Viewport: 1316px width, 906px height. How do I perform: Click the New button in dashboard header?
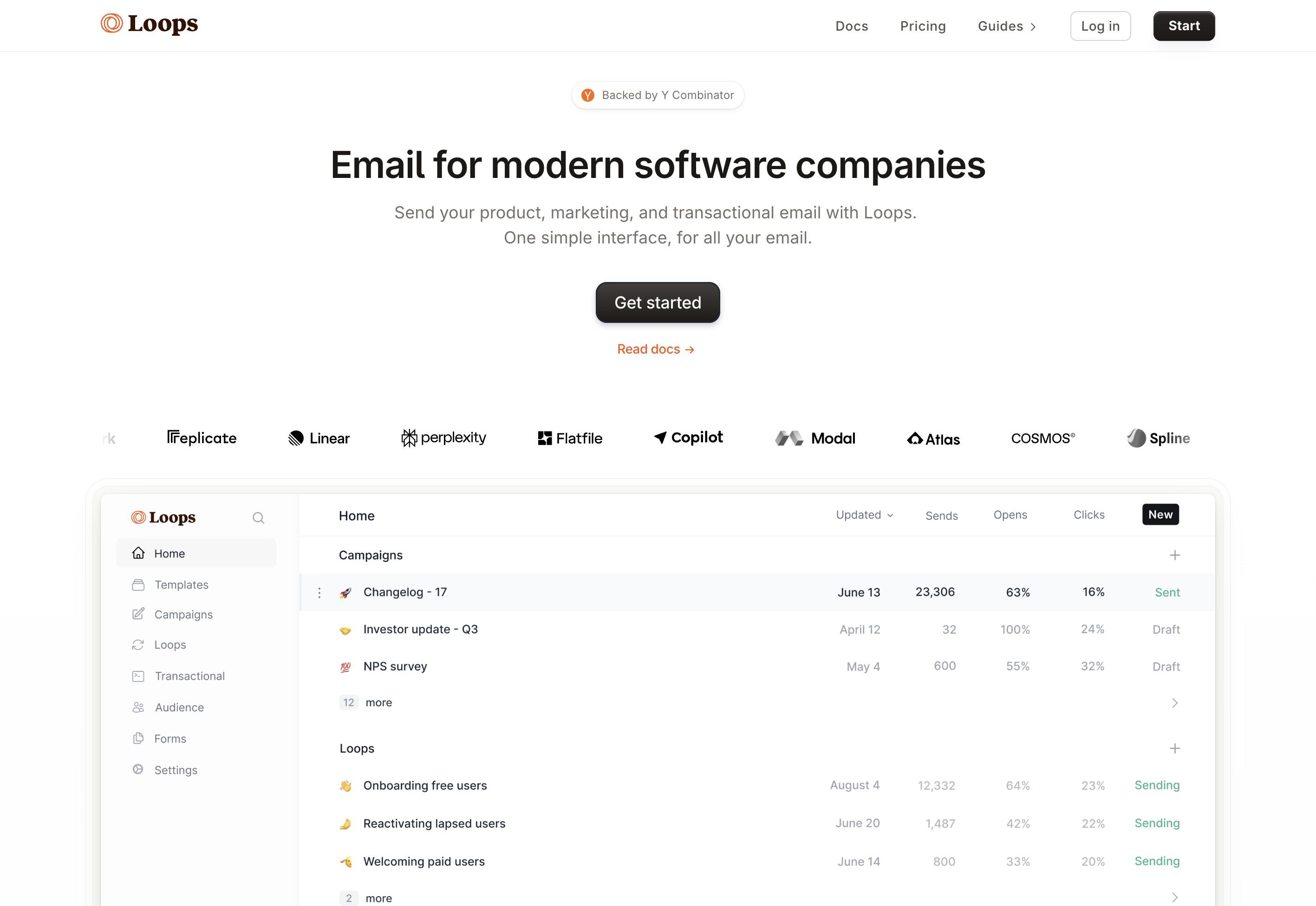[x=1160, y=514]
